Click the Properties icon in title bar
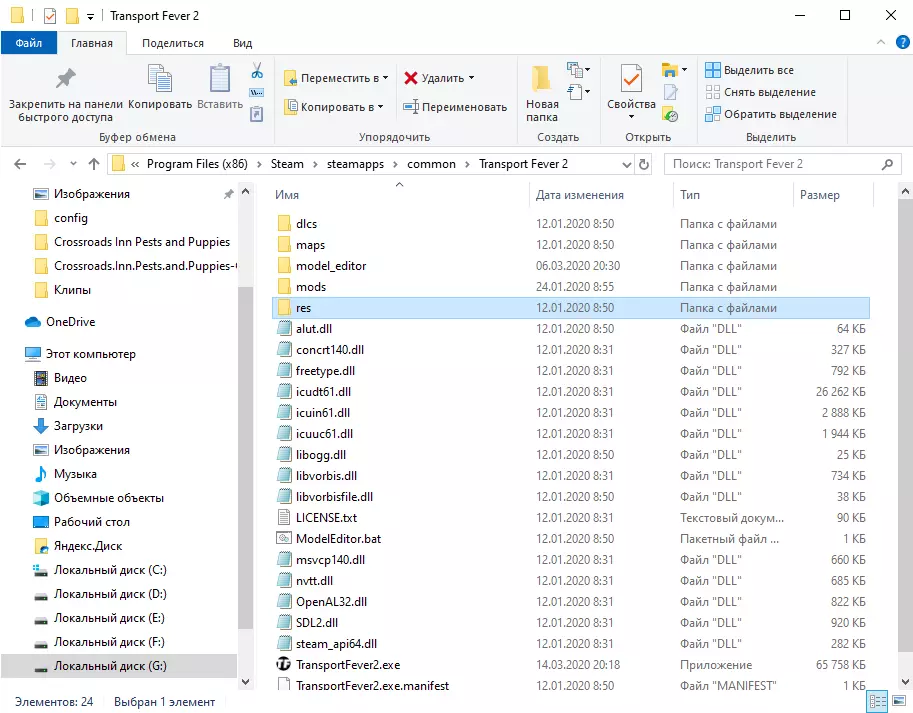 click(50, 16)
